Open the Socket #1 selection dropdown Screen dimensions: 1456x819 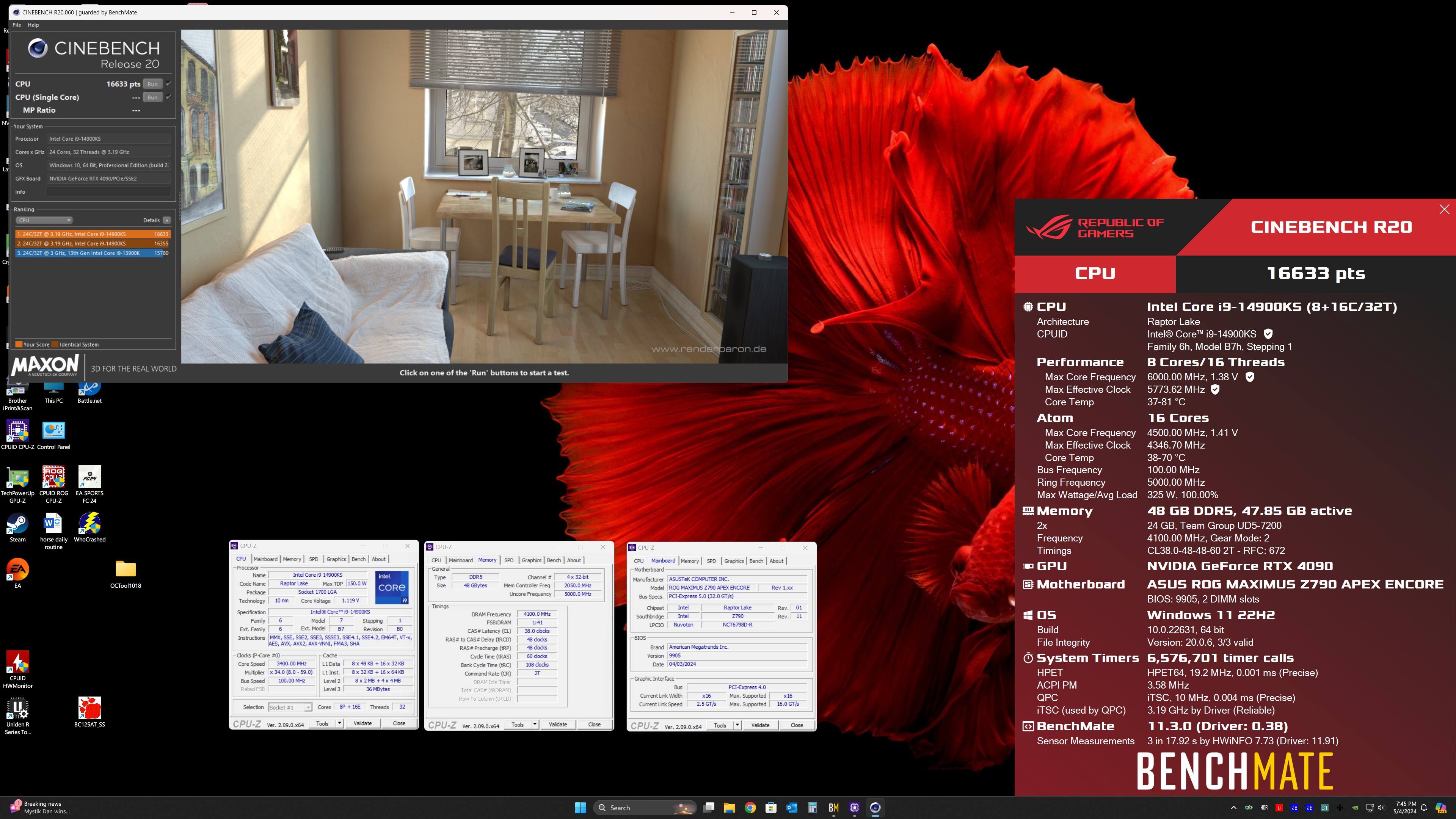point(290,707)
